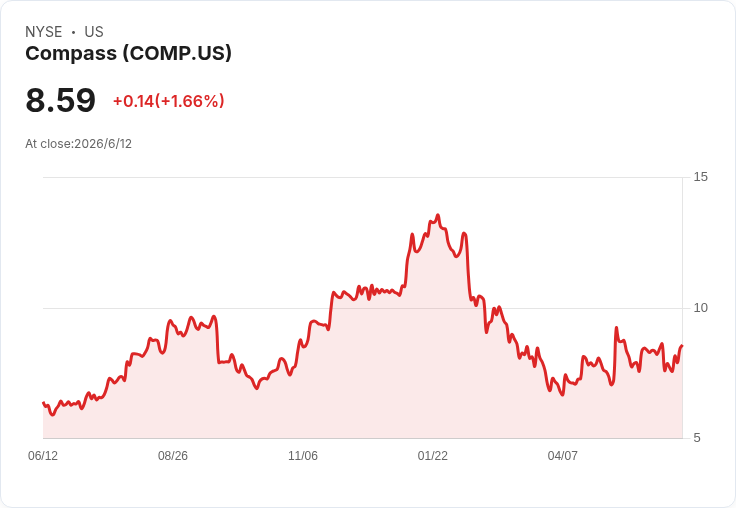Click the line's starting point at 06/12
Image resolution: width=736 pixels, height=508 pixels.
[x=43, y=402]
